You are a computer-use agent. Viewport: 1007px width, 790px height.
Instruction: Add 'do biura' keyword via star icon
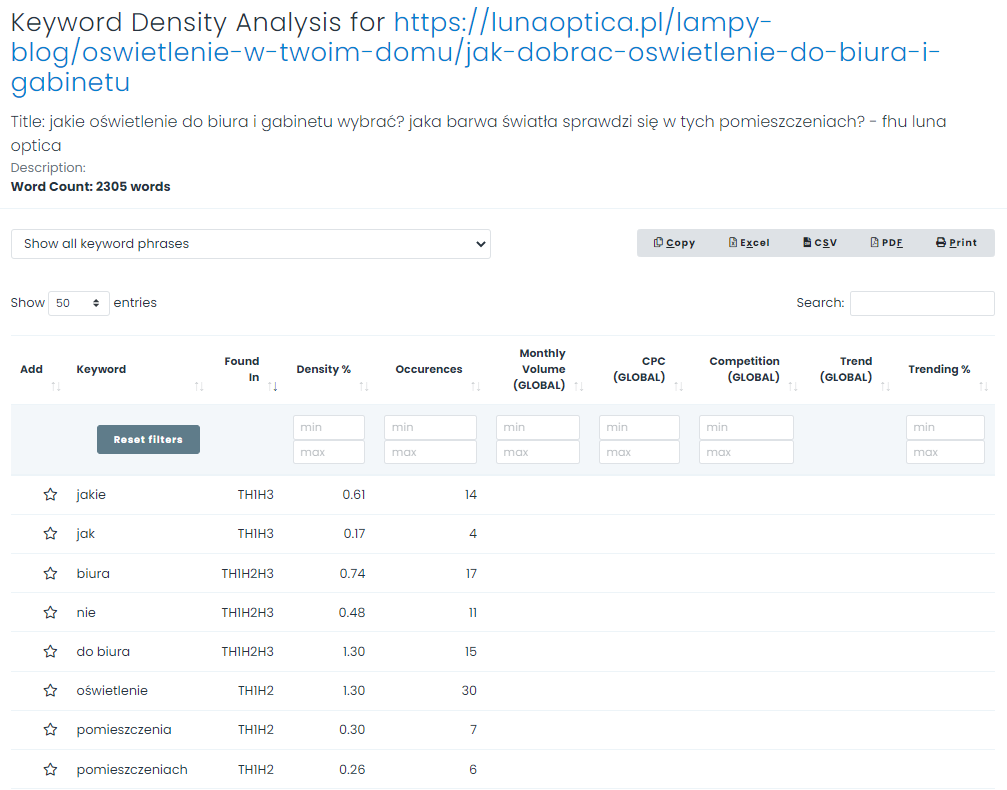point(50,651)
